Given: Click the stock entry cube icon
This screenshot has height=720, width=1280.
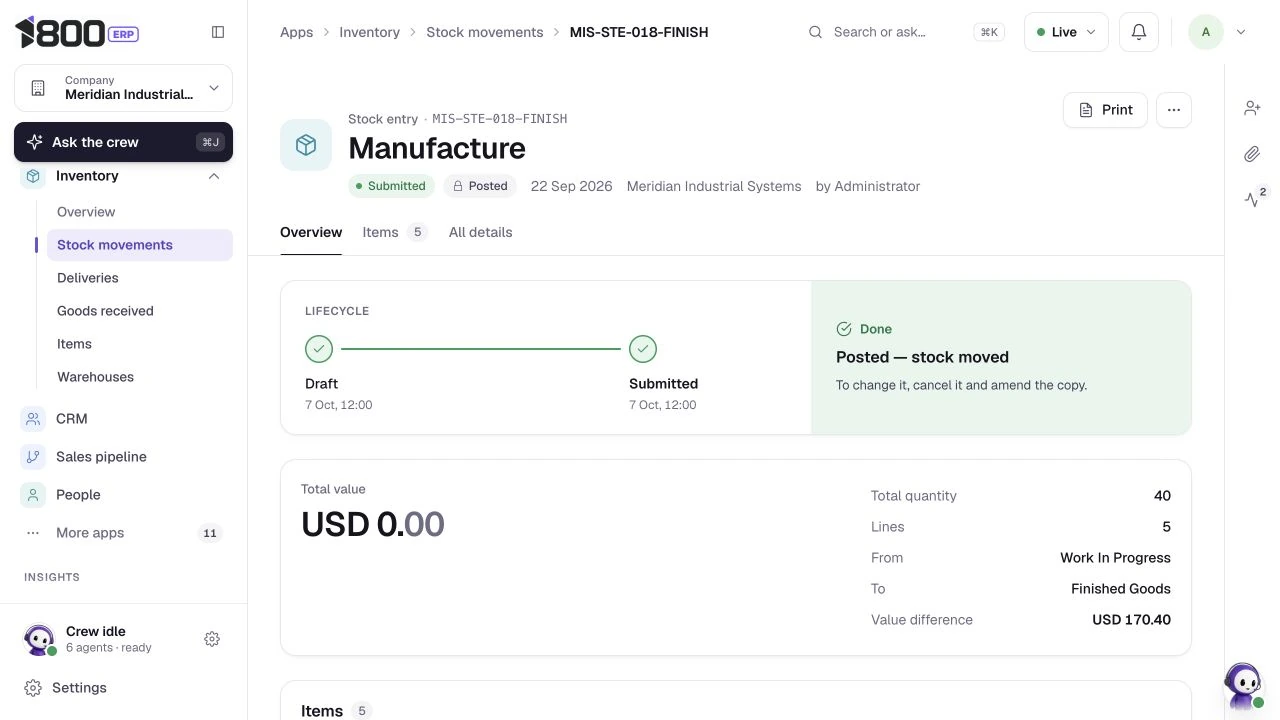Looking at the screenshot, I should tap(306, 145).
